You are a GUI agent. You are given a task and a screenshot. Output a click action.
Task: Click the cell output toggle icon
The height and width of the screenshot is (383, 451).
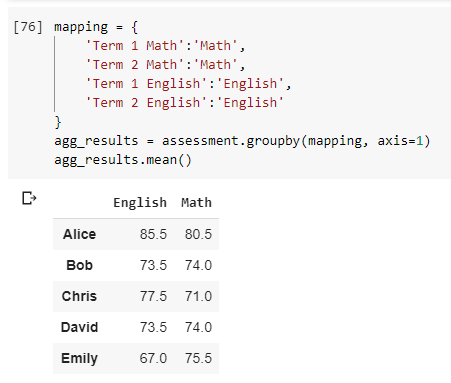pyautogui.click(x=29, y=198)
